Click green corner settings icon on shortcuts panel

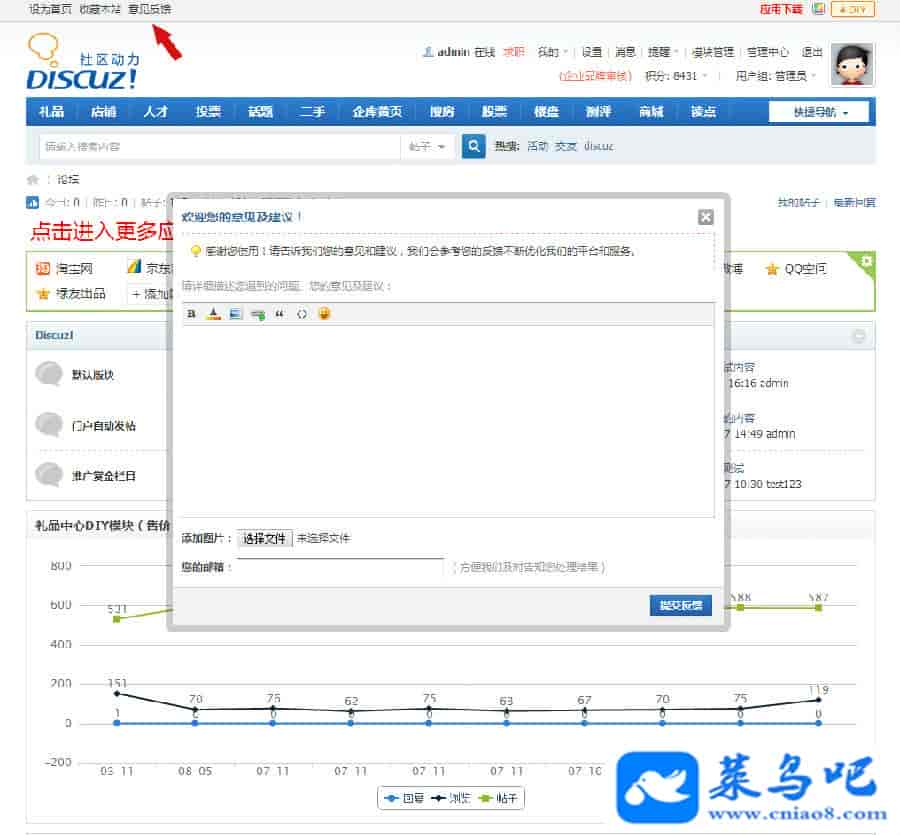pyautogui.click(x=866, y=262)
